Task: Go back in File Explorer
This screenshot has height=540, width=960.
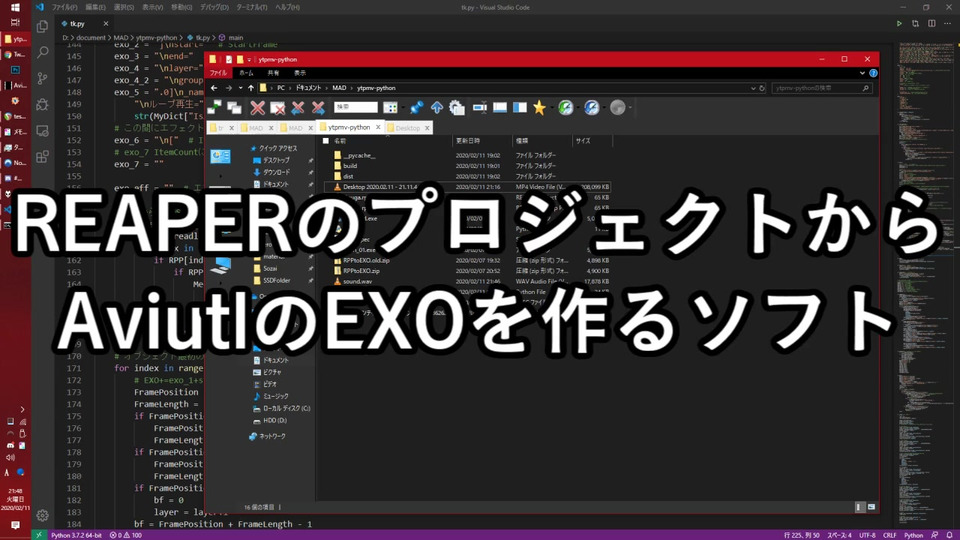Action: pos(214,88)
